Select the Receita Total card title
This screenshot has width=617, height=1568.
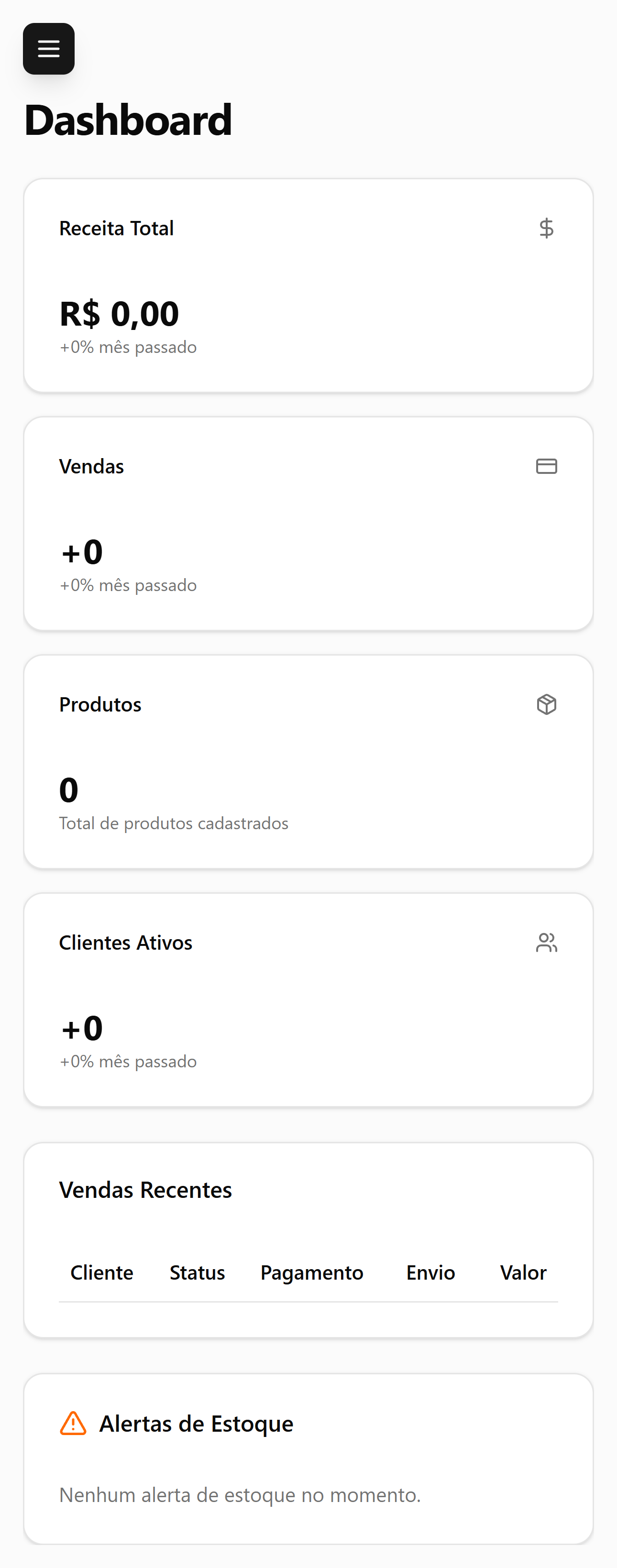tap(116, 228)
